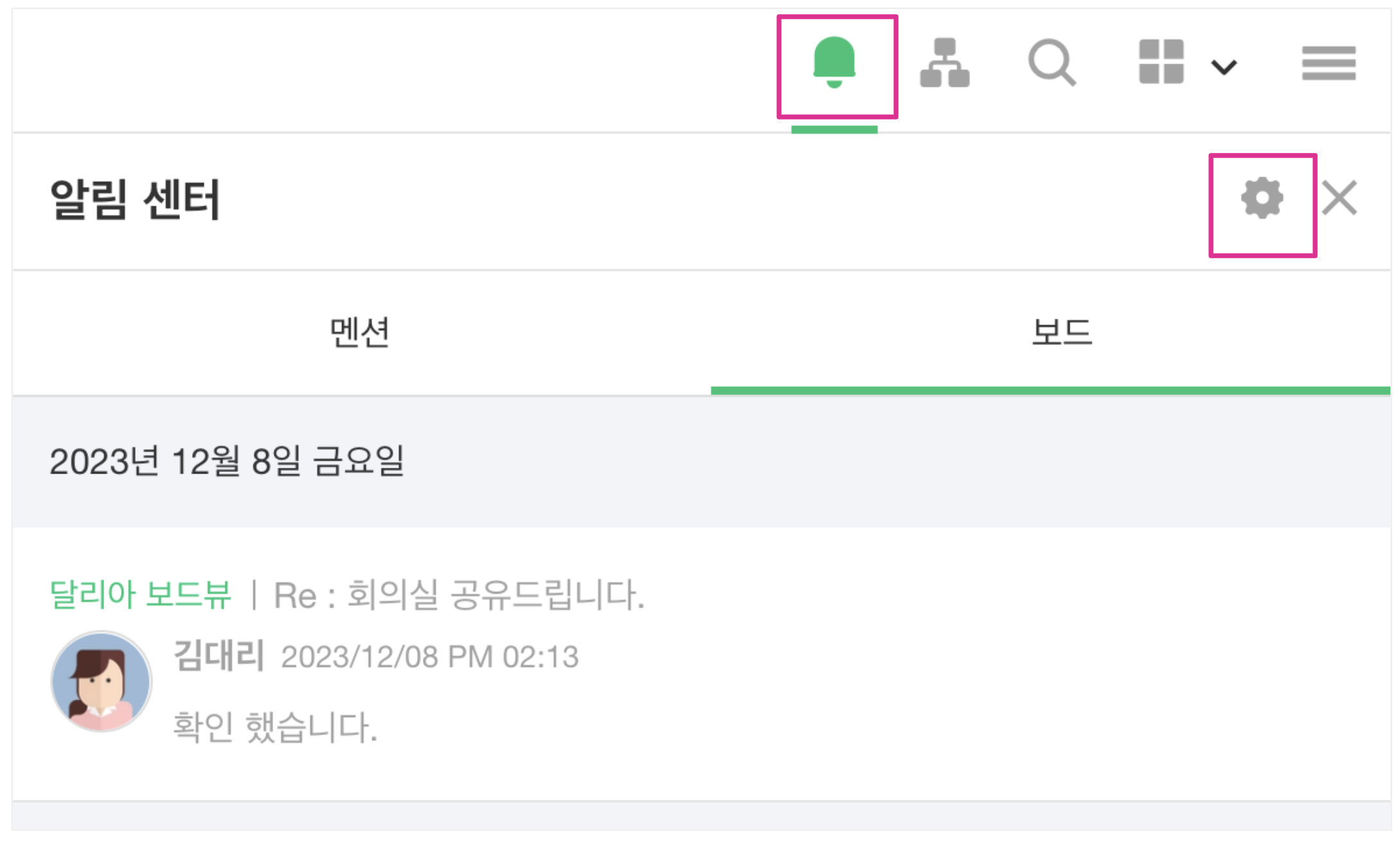Close the 알림 센터 panel
1400x843 pixels.
(1340, 198)
